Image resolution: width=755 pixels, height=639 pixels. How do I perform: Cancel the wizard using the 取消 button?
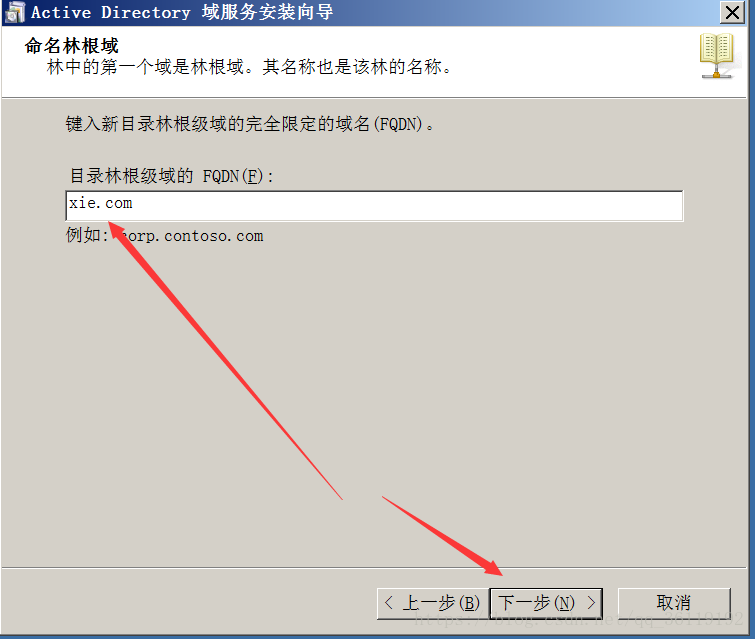point(674,603)
